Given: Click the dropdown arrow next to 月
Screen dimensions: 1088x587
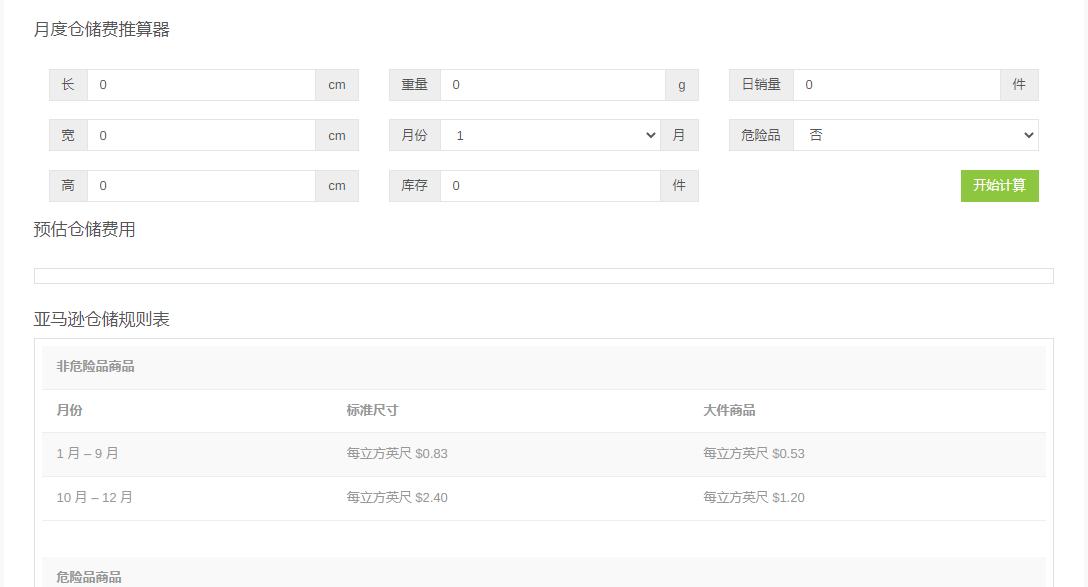Looking at the screenshot, I should coord(650,135).
